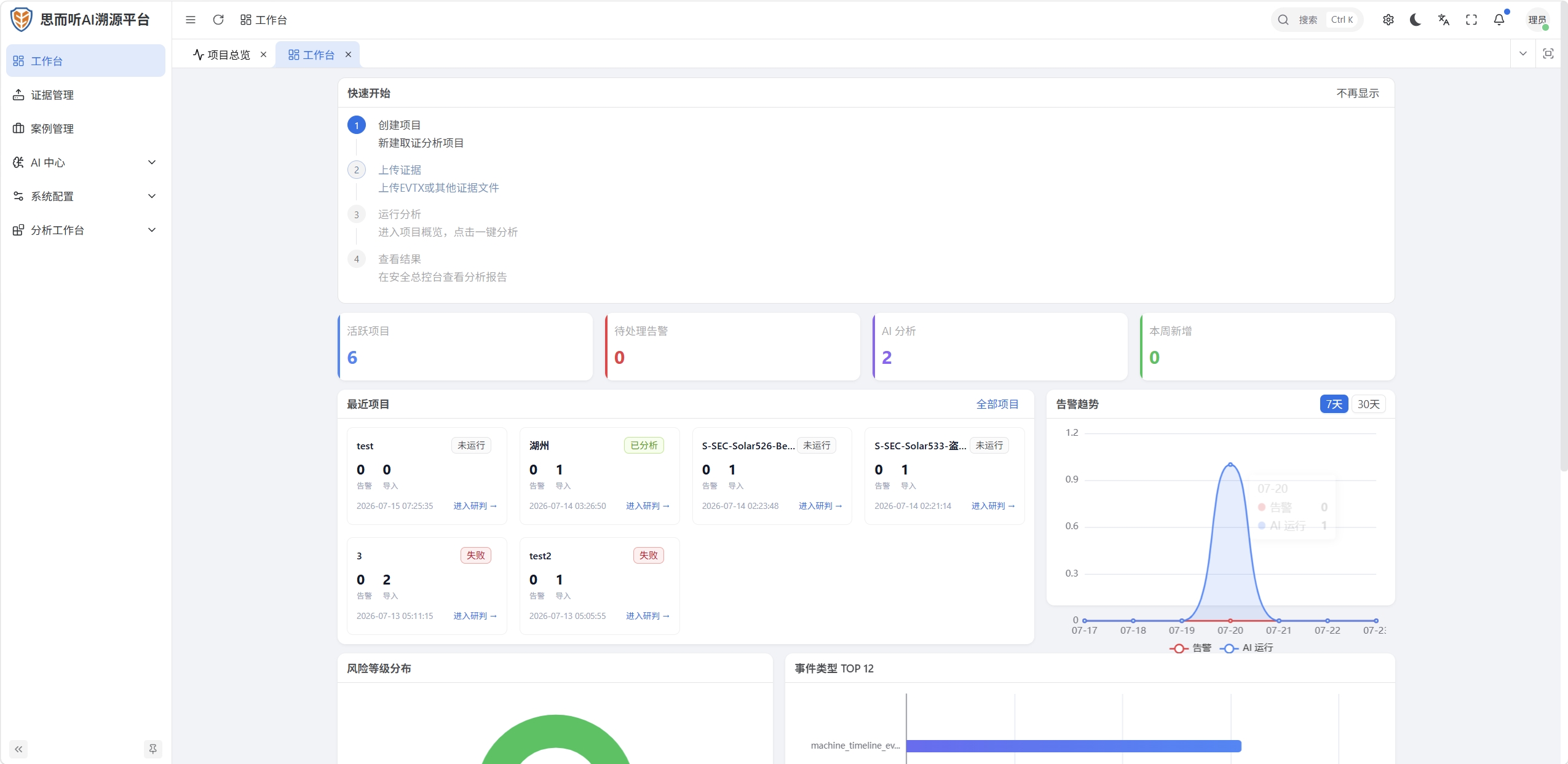Screen dimensions: 1568x764
Task: Close the 项目总览 tab
Action: click(264, 55)
